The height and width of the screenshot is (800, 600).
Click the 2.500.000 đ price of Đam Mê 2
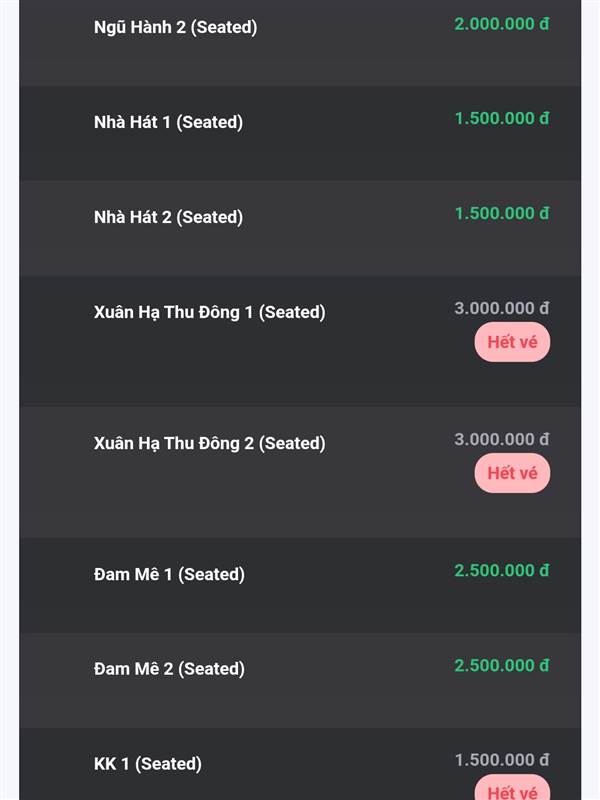point(502,665)
